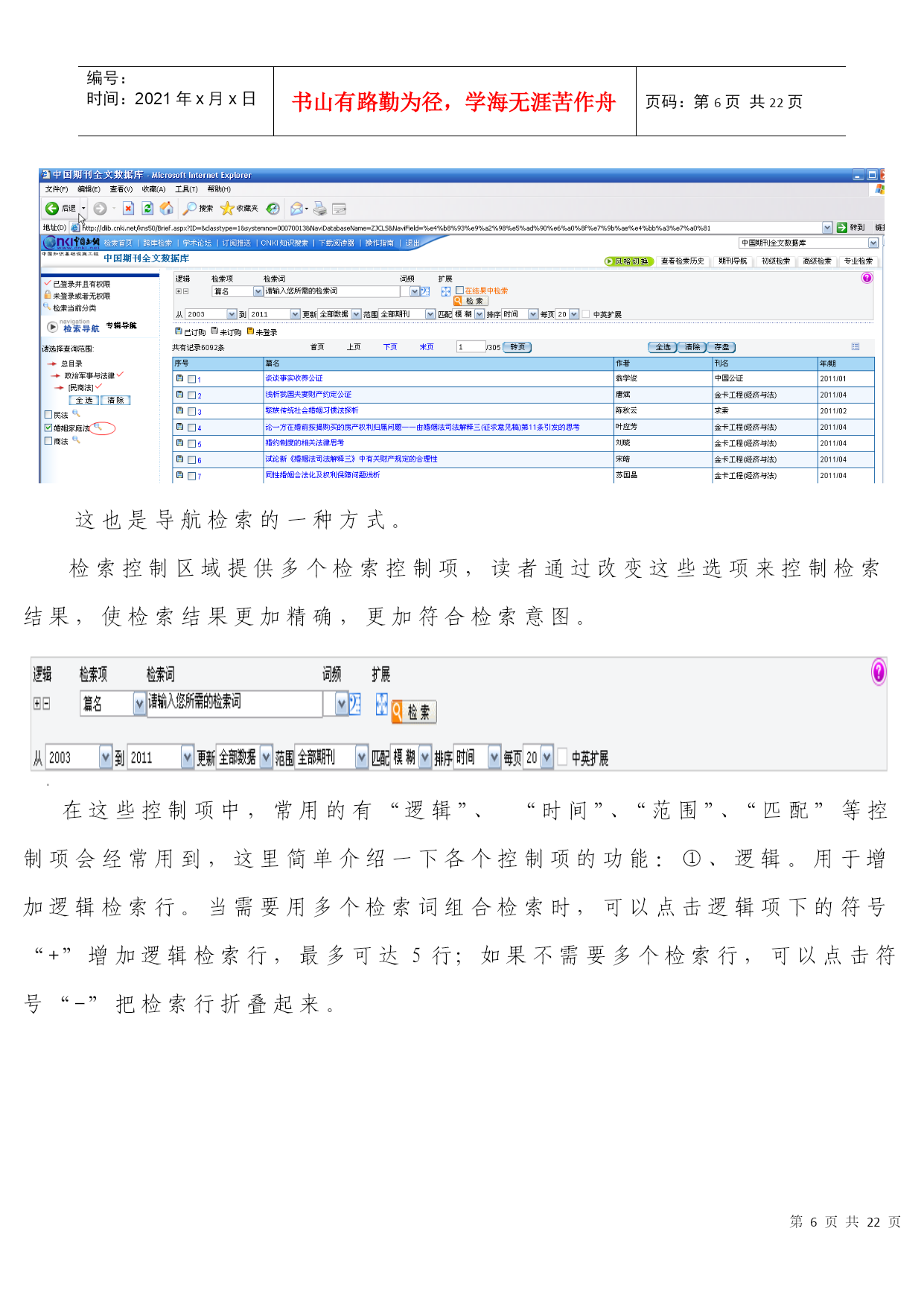Tick the checkbox for result row 3

point(191,412)
